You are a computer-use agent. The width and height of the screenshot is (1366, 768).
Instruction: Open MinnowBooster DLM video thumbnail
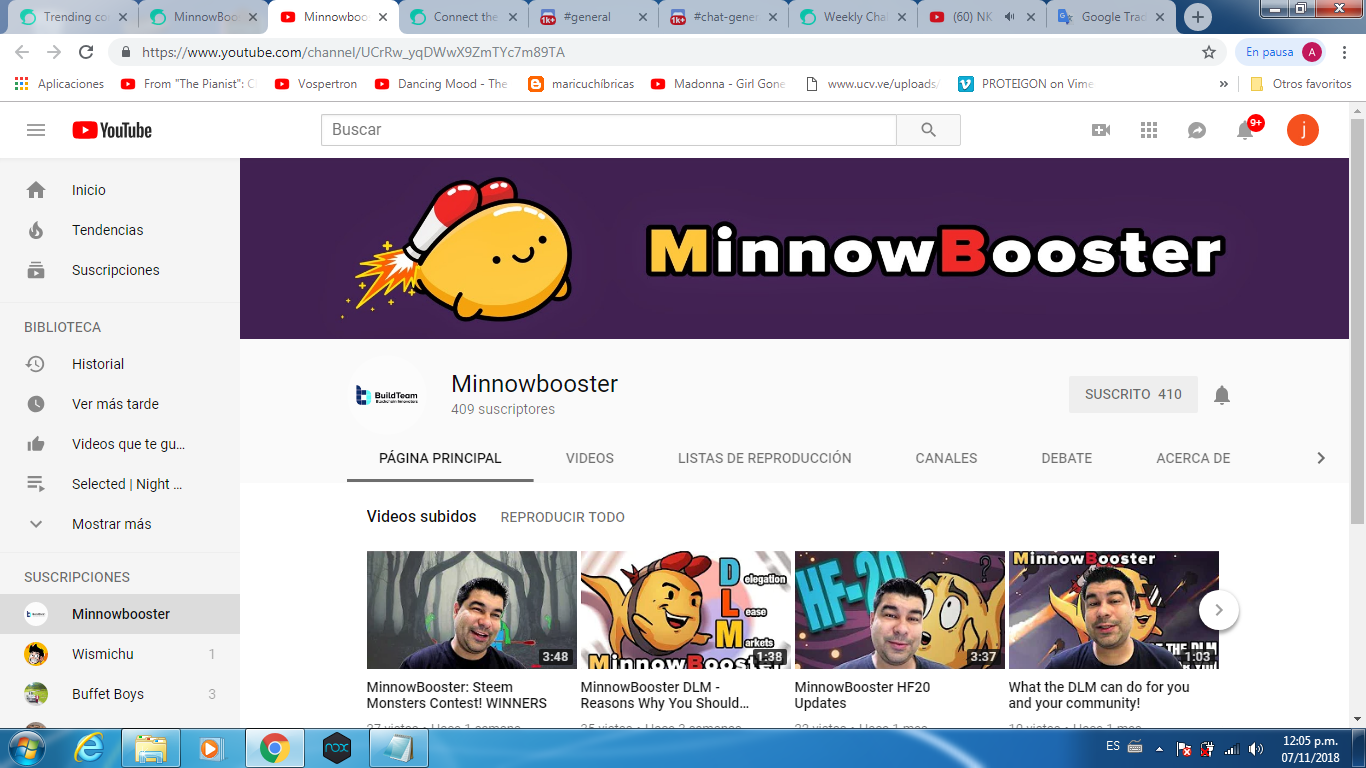[686, 610]
